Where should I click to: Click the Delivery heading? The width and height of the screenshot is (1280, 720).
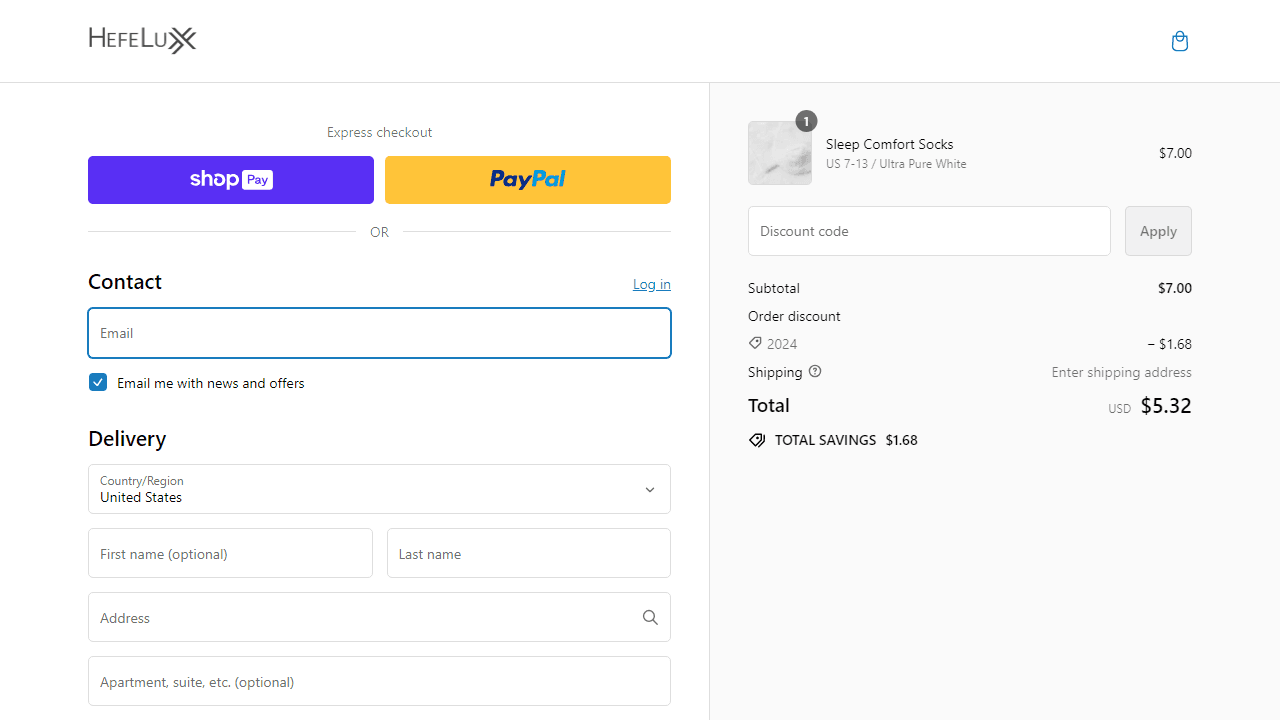tap(127, 439)
